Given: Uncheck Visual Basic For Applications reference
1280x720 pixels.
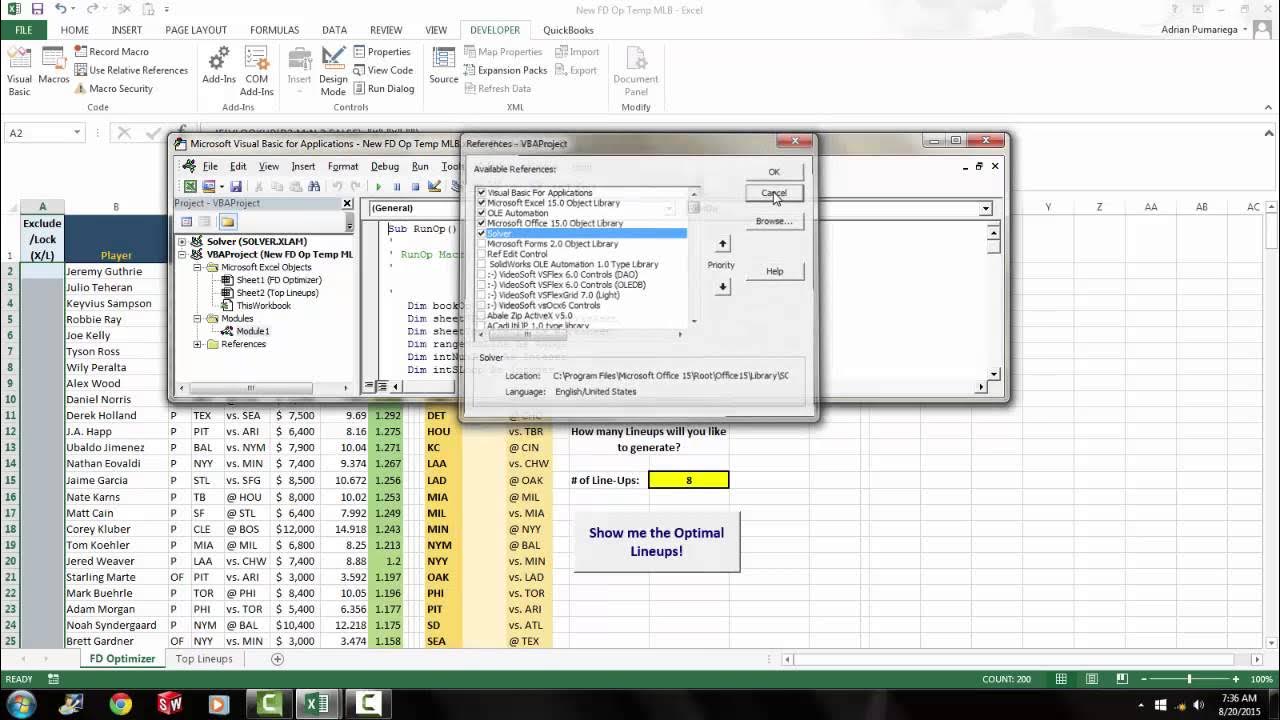Looking at the screenshot, I should click(x=481, y=193).
